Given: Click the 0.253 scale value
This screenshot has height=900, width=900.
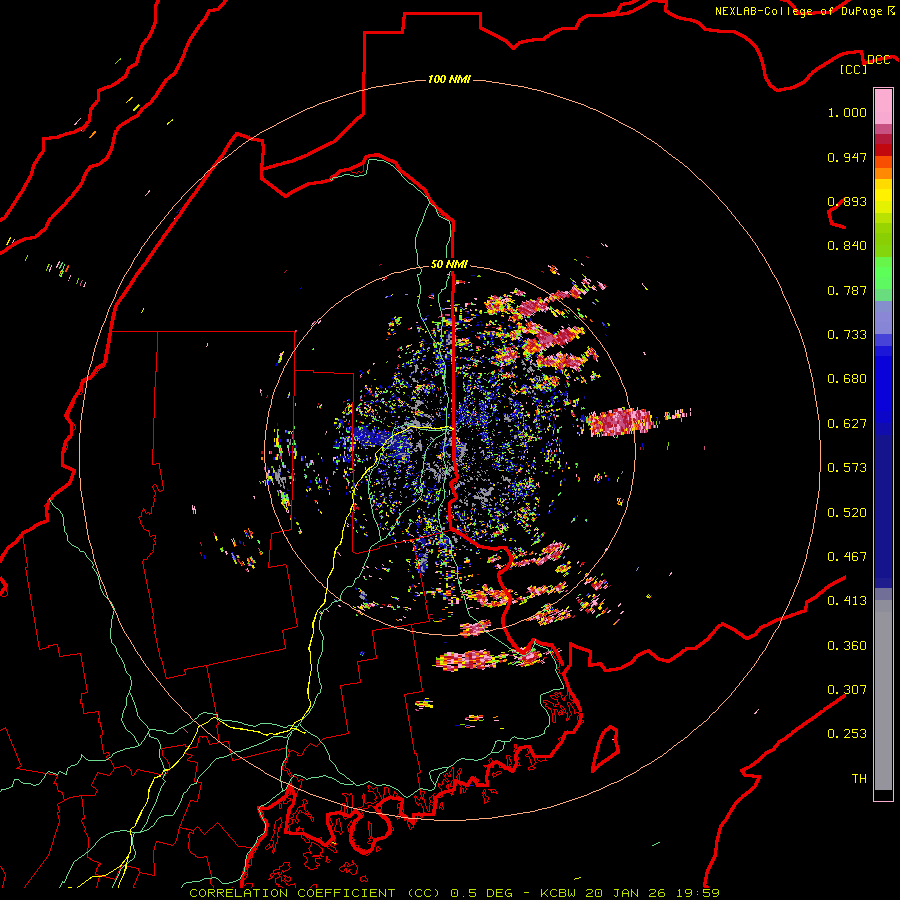Looking at the screenshot, I should (847, 734).
